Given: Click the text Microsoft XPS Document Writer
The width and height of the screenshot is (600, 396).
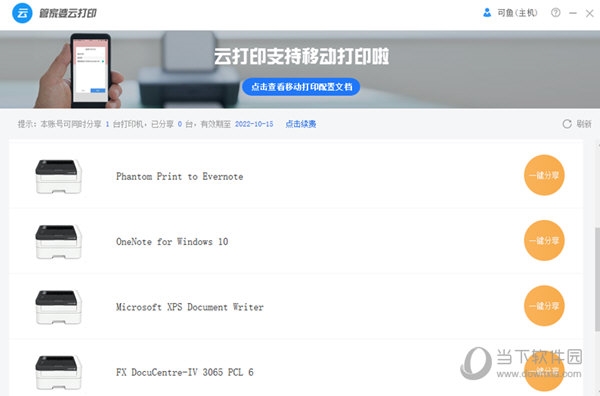Looking at the screenshot, I should point(190,307).
